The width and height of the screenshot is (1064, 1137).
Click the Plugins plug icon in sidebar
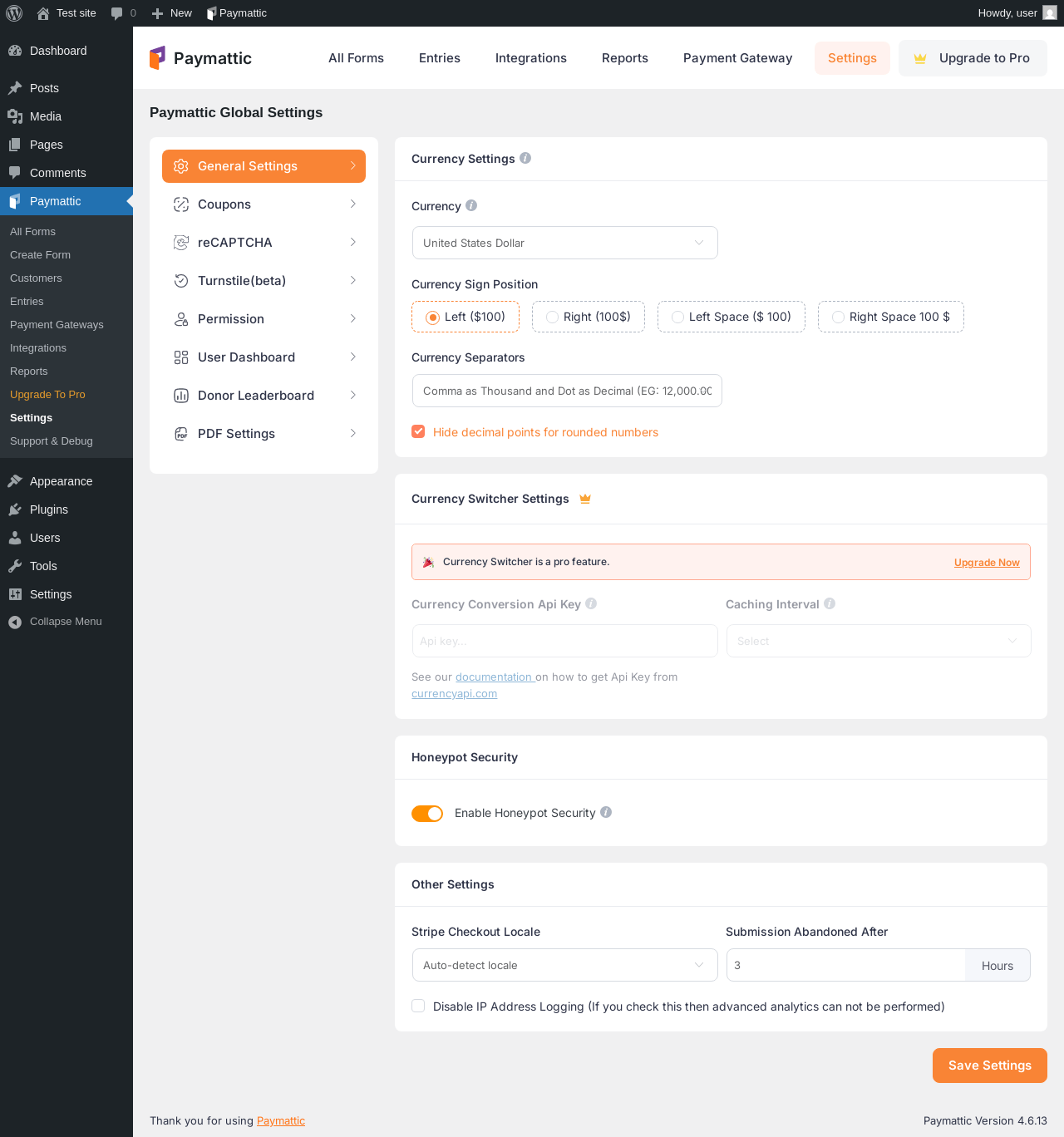coord(15,509)
